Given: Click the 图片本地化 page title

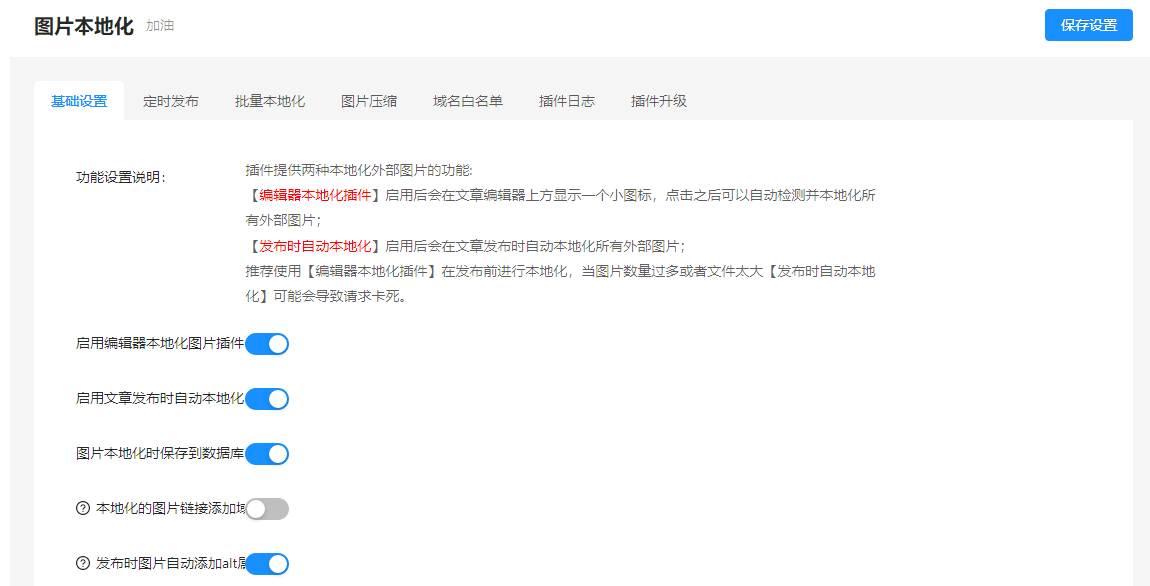Looking at the screenshot, I should tap(84, 26).
